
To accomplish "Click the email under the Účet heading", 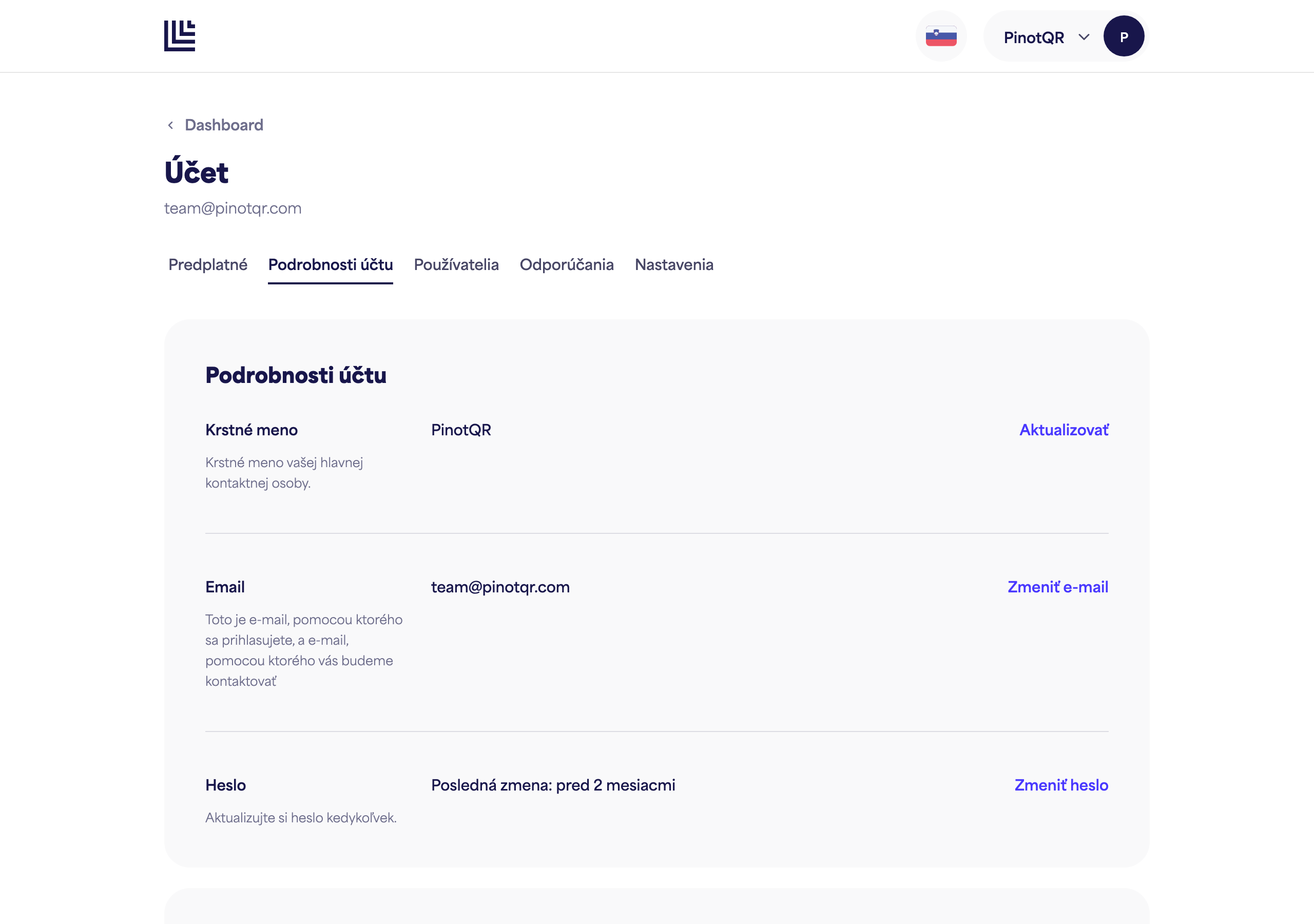I will pyautogui.click(x=233, y=208).
